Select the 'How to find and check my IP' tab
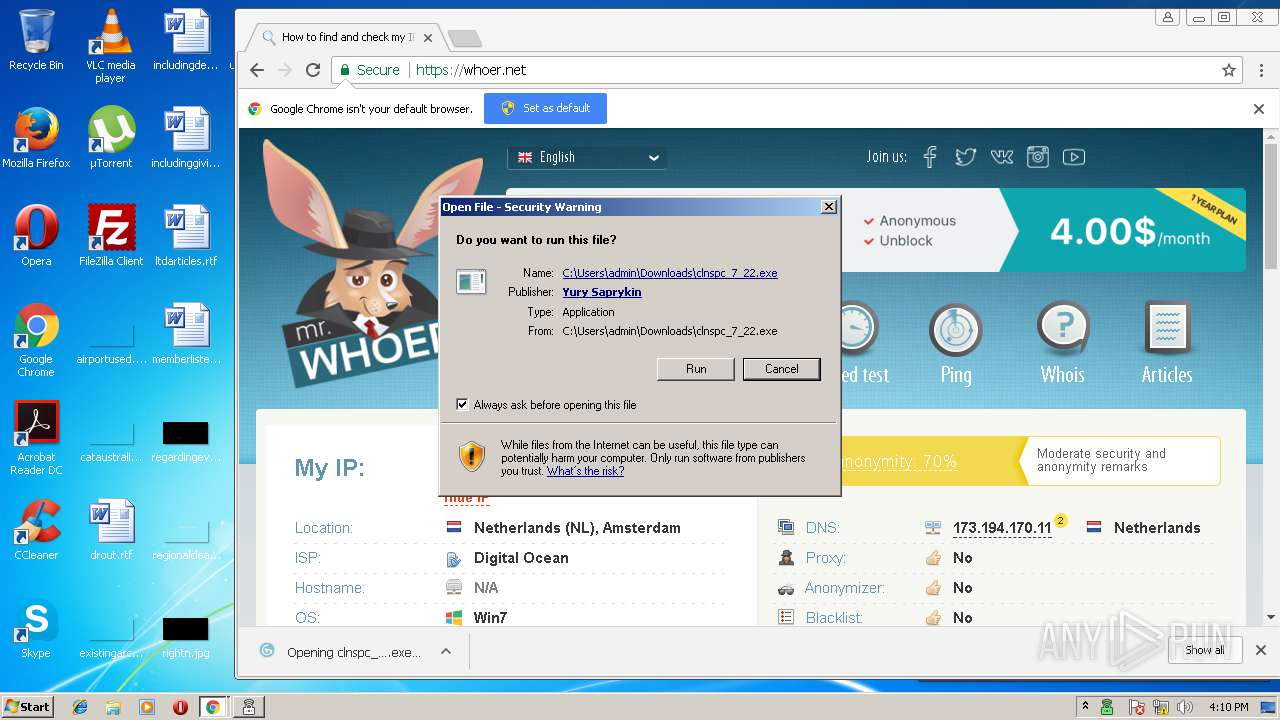Screen dimensions: 1280x720 [x=346, y=37]
